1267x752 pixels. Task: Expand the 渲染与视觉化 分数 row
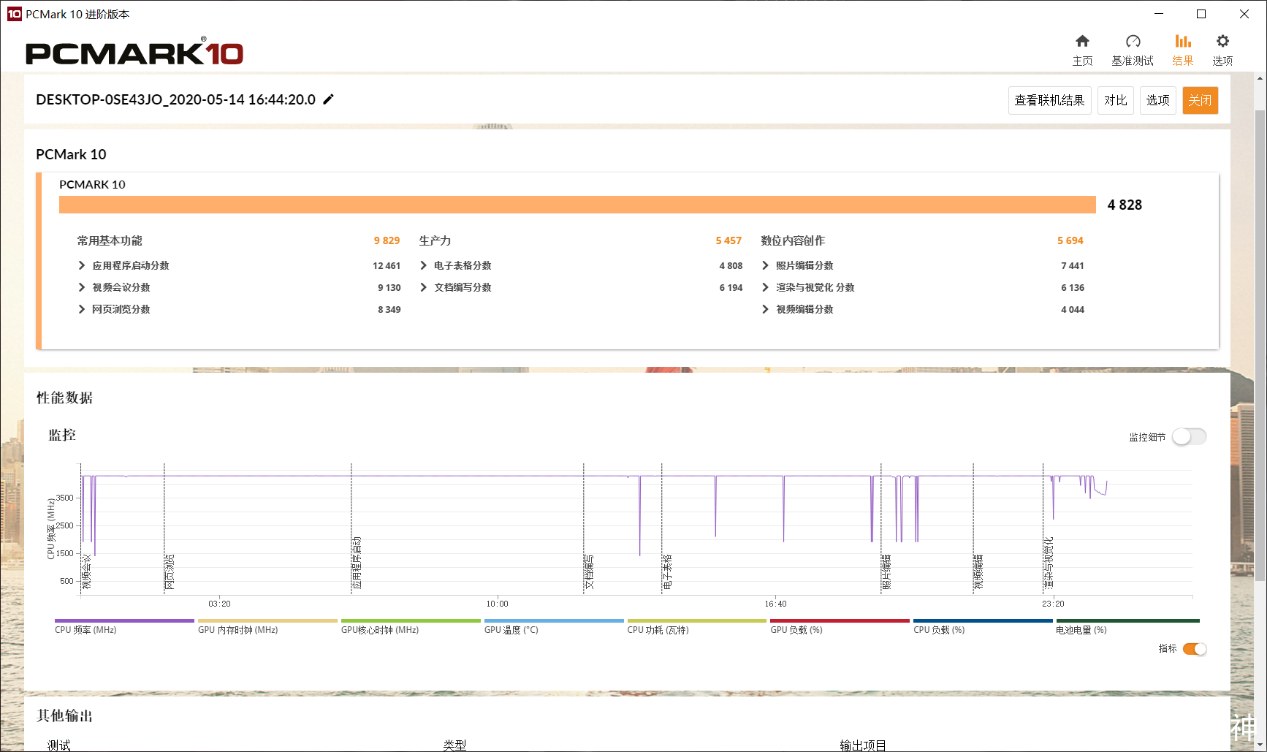766,288
